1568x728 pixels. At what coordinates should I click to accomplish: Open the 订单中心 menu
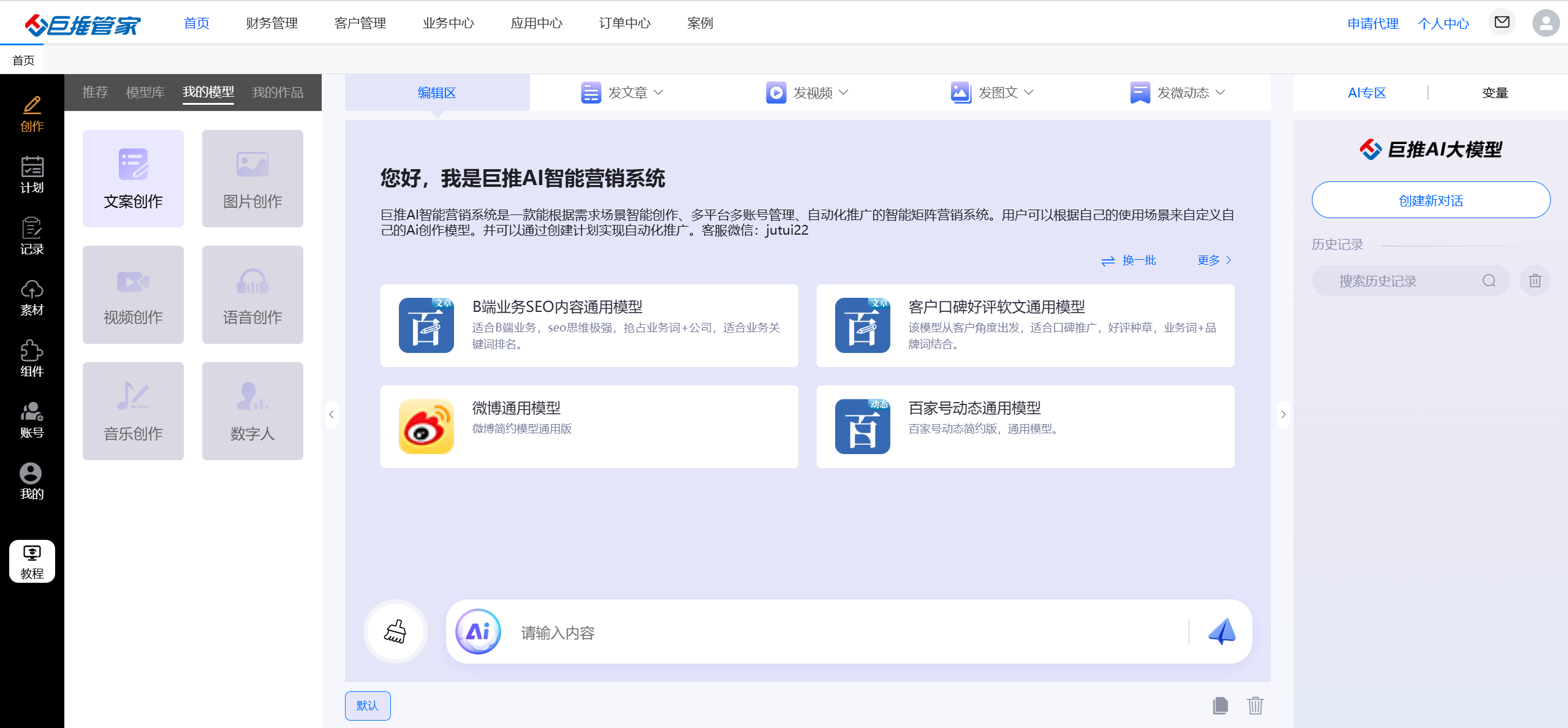pyautogui.click(x=624, y=23)
